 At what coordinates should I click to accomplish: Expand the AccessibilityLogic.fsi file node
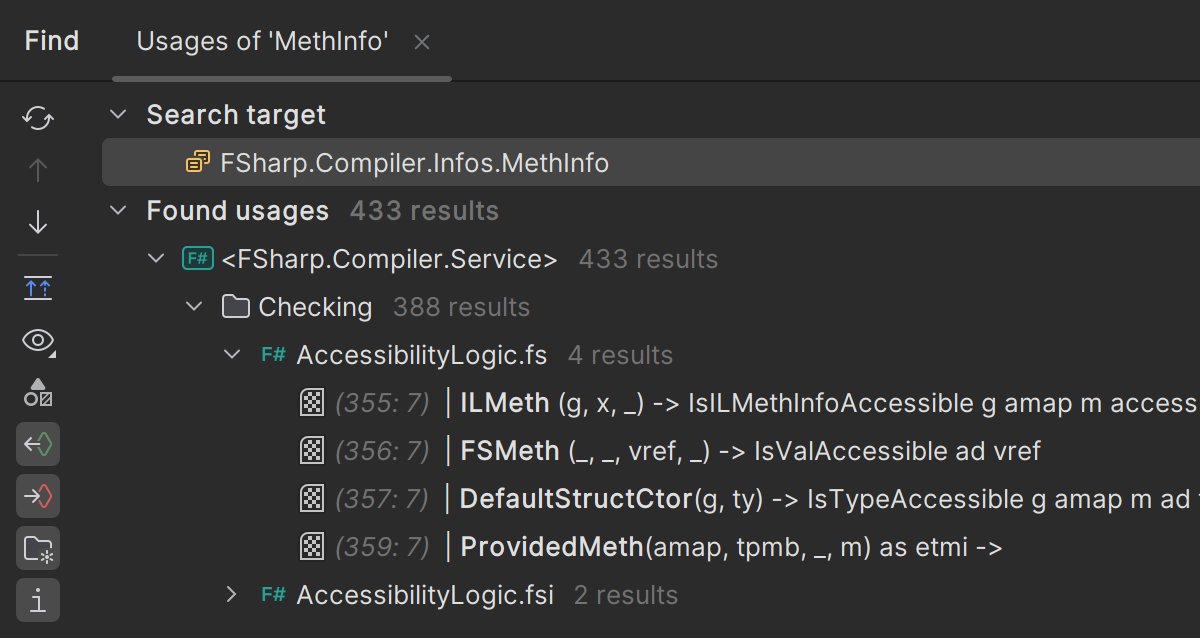232,595
